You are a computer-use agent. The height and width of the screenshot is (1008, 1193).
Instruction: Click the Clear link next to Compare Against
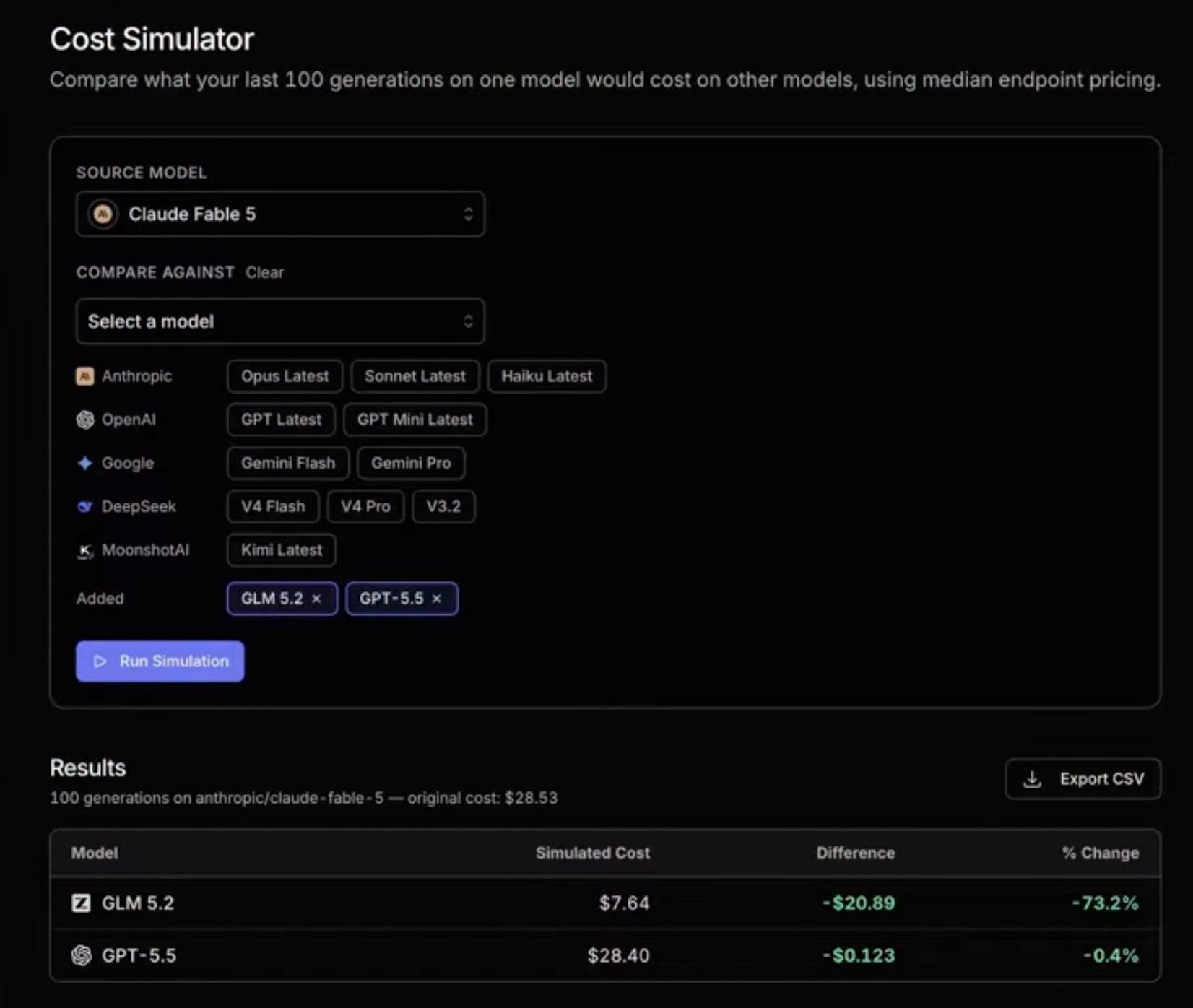pyautogui.click(x=264, y=272)
